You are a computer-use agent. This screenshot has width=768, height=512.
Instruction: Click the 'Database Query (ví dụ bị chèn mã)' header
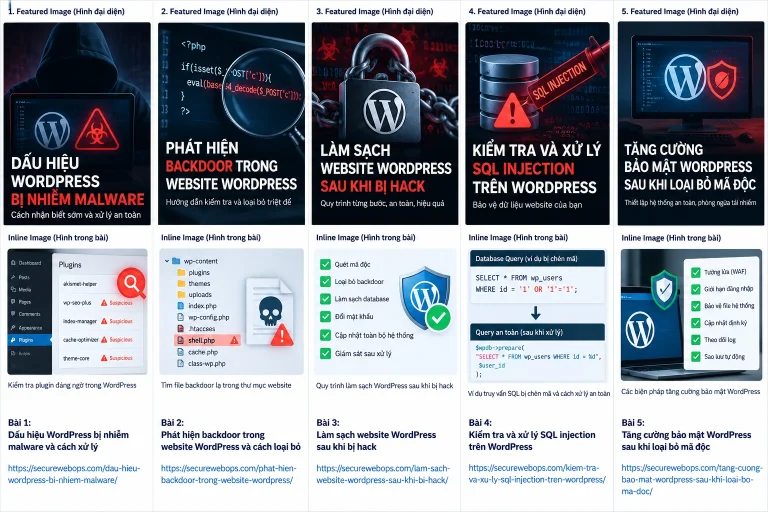(537, 259)
